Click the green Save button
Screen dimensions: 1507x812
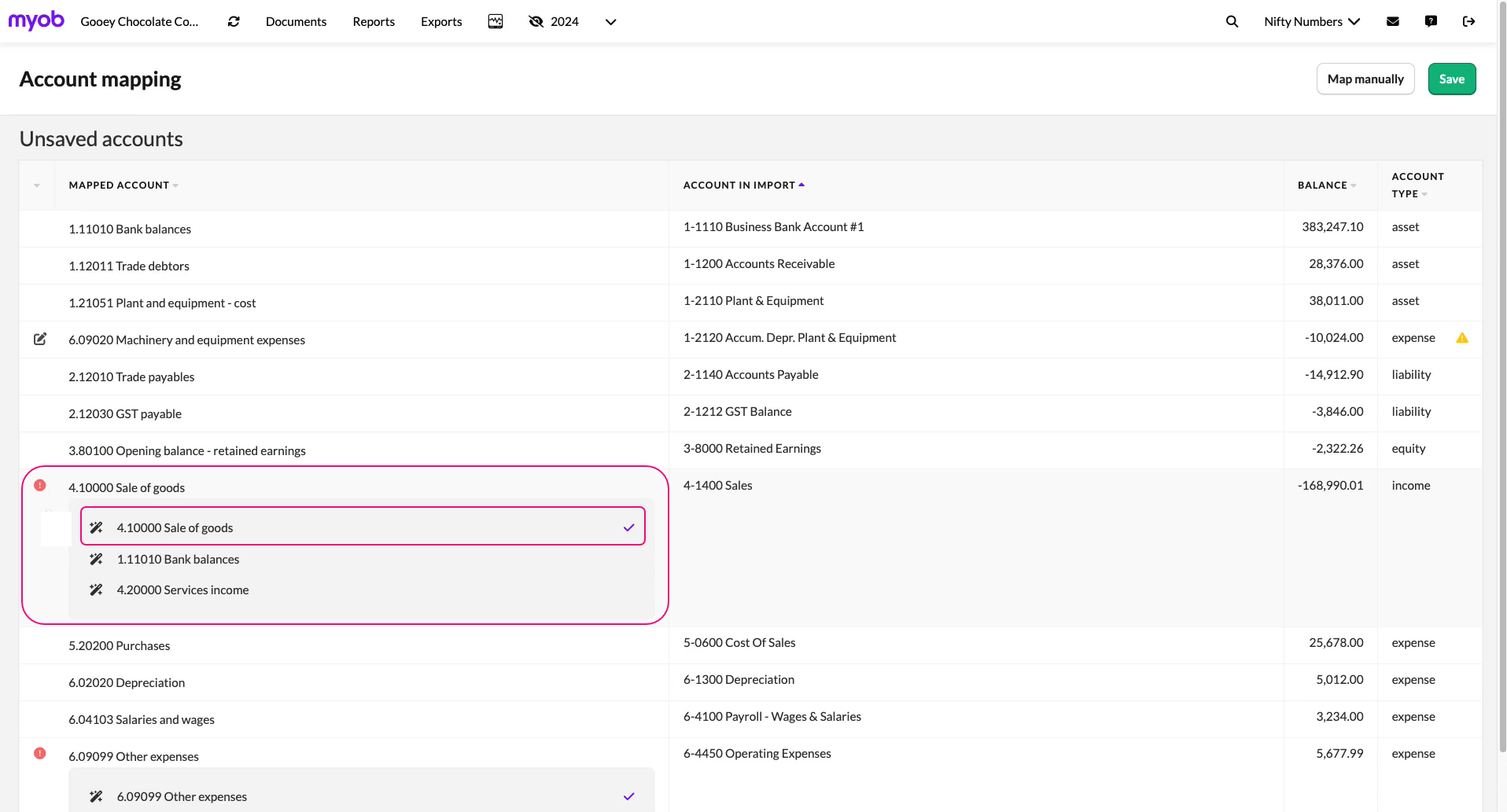tap(1451, 79)
